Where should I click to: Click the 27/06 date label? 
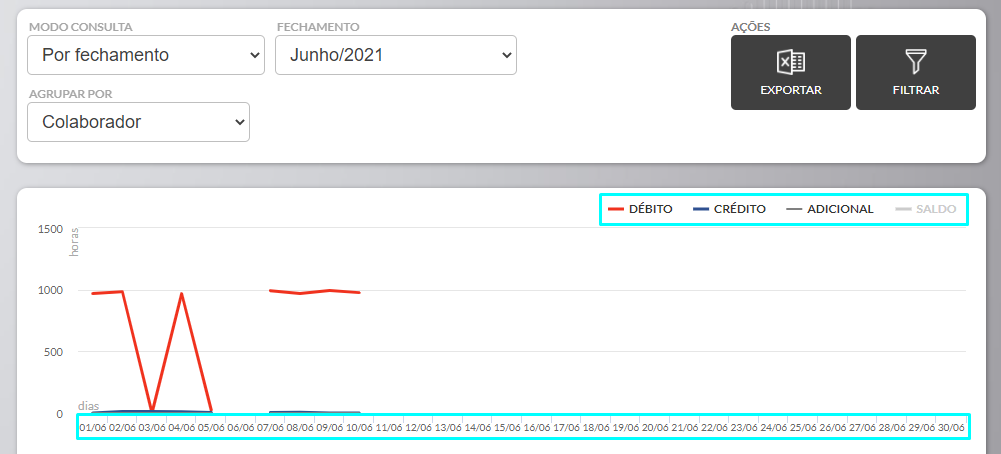[863, 427]
